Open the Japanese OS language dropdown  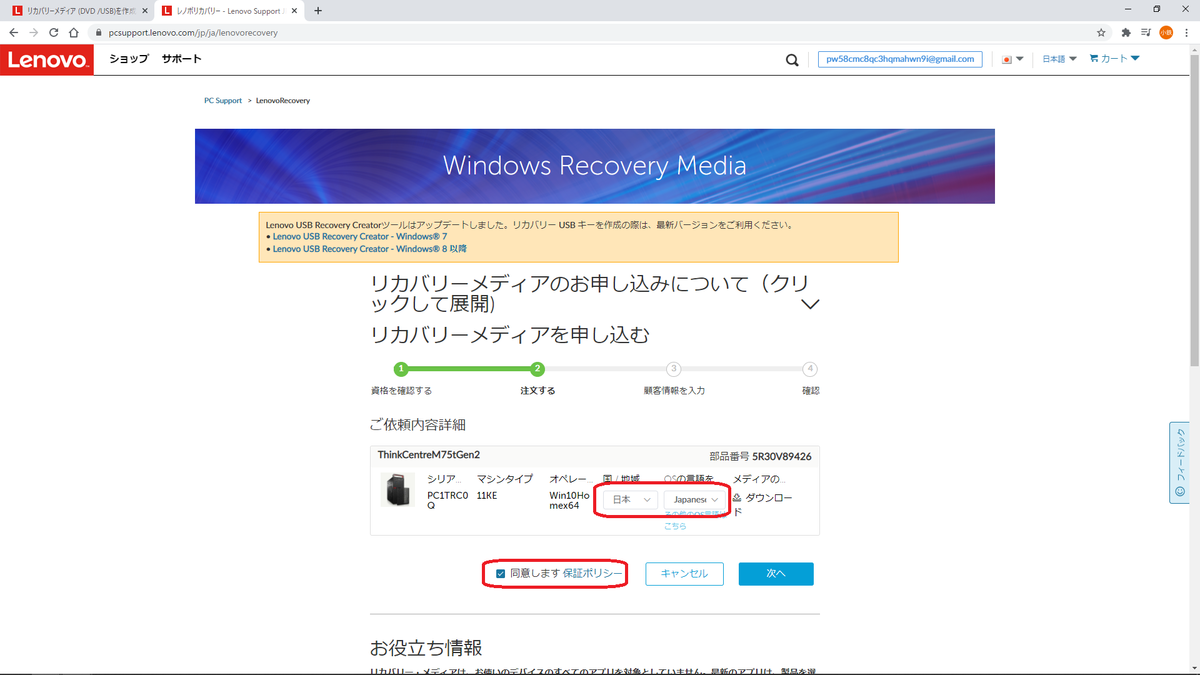click(x=696, y=499)
